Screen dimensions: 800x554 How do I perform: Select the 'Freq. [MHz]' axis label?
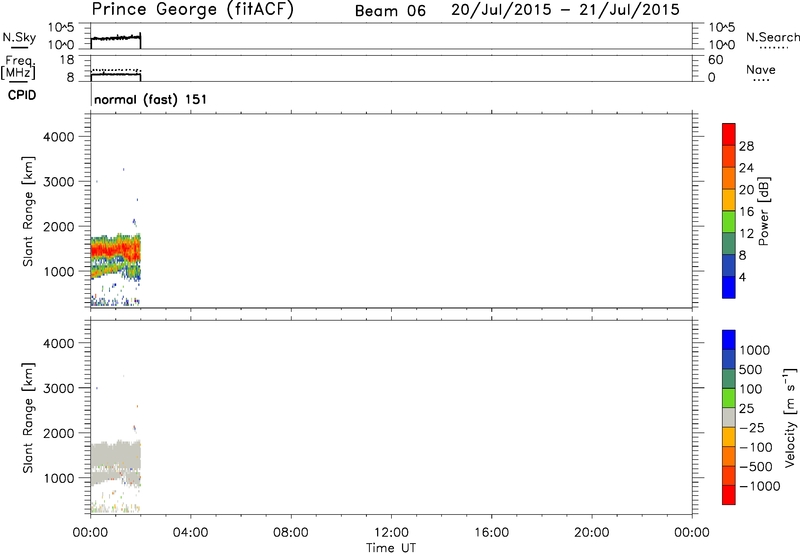pyautogui.click(x=18, y=68)
